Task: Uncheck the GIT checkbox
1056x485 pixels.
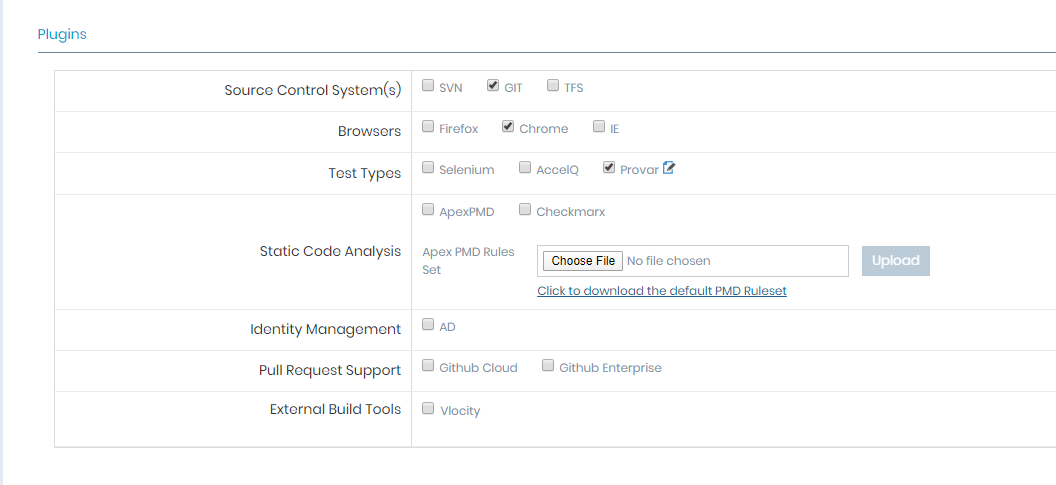Action: [x=493, y=86]
